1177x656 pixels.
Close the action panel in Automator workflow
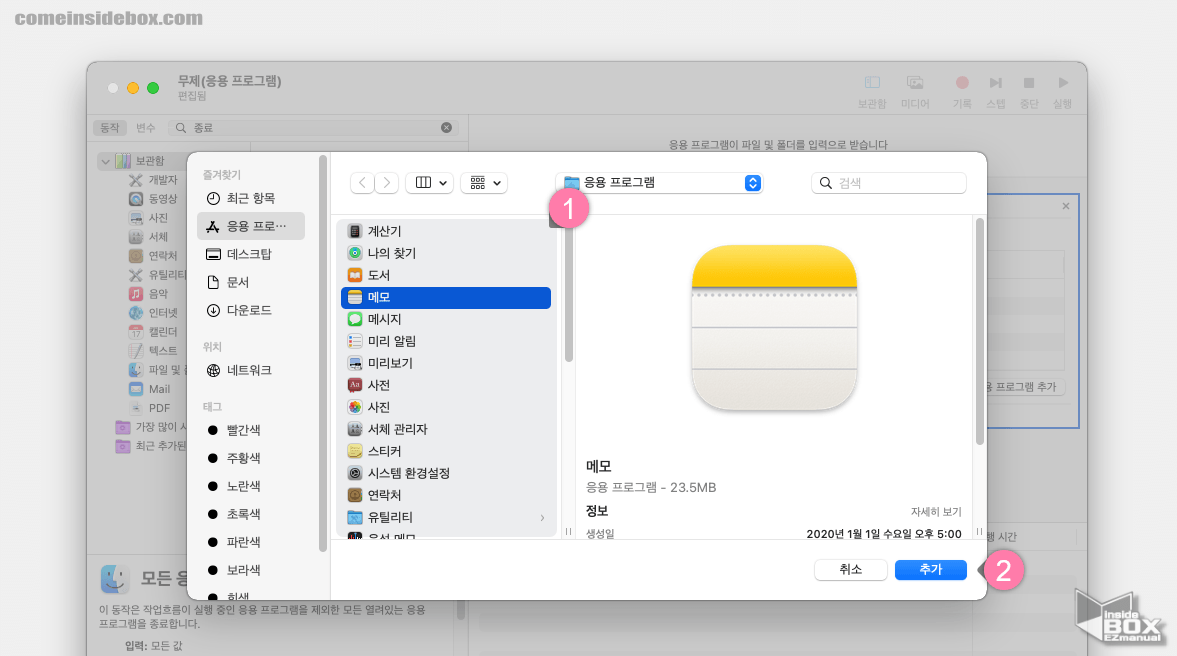[1066, 206]
